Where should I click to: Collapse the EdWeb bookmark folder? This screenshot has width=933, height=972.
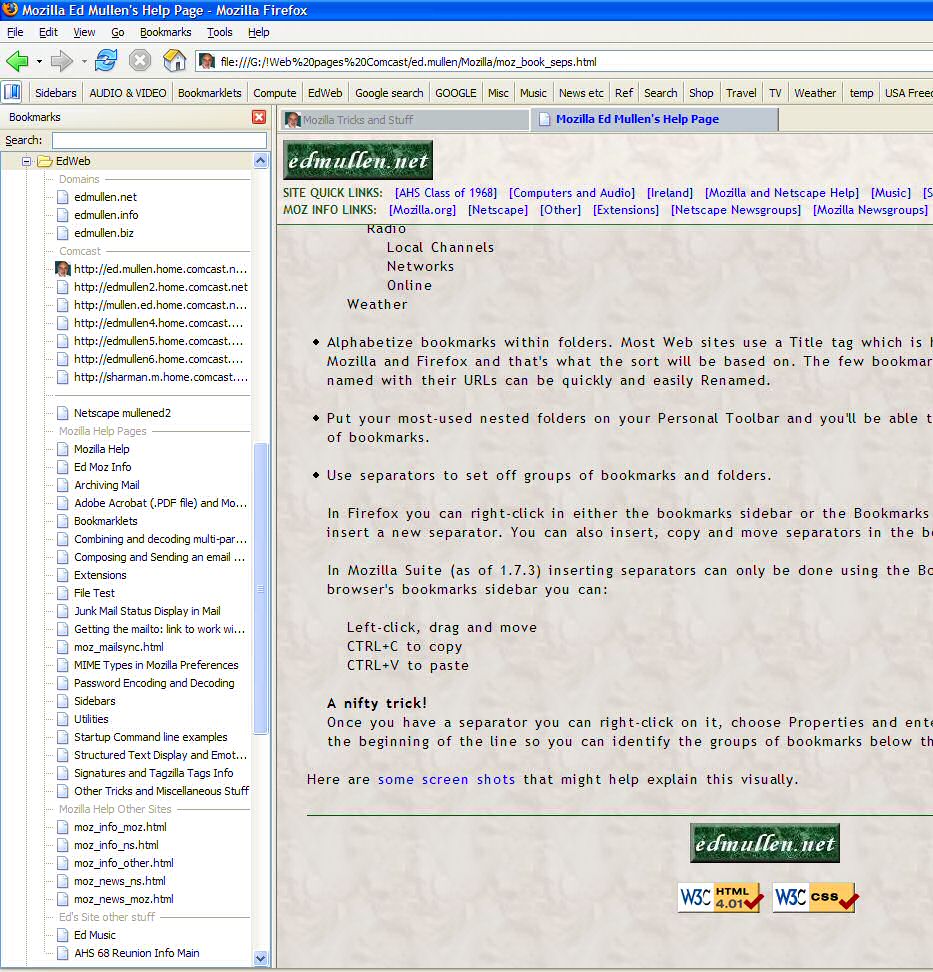[28, 161]
